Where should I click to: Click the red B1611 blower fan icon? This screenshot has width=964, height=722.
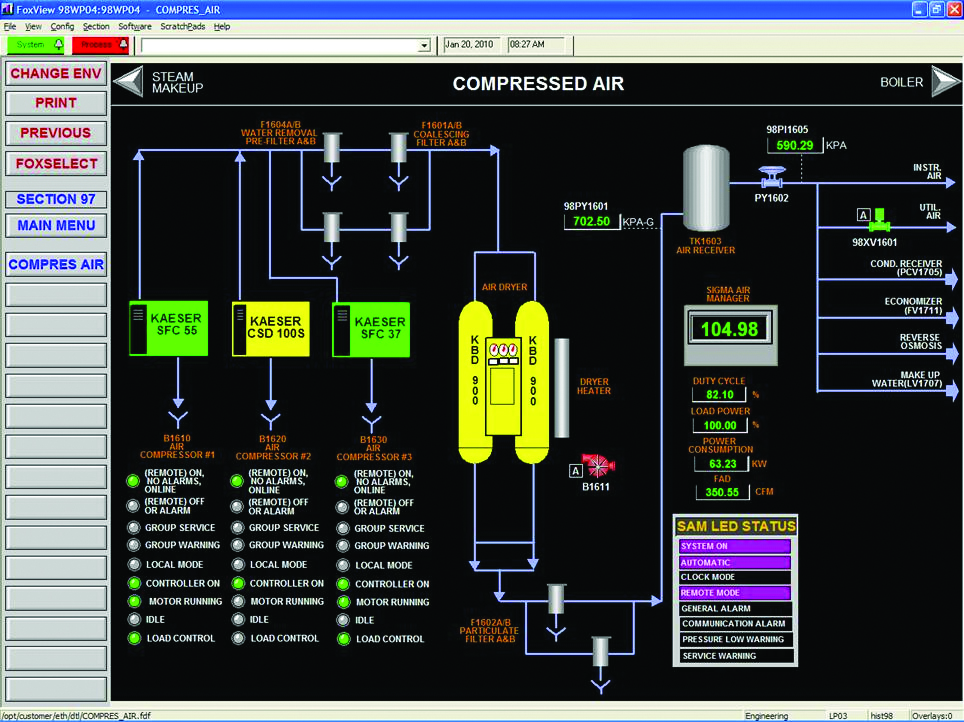(598, 466)
